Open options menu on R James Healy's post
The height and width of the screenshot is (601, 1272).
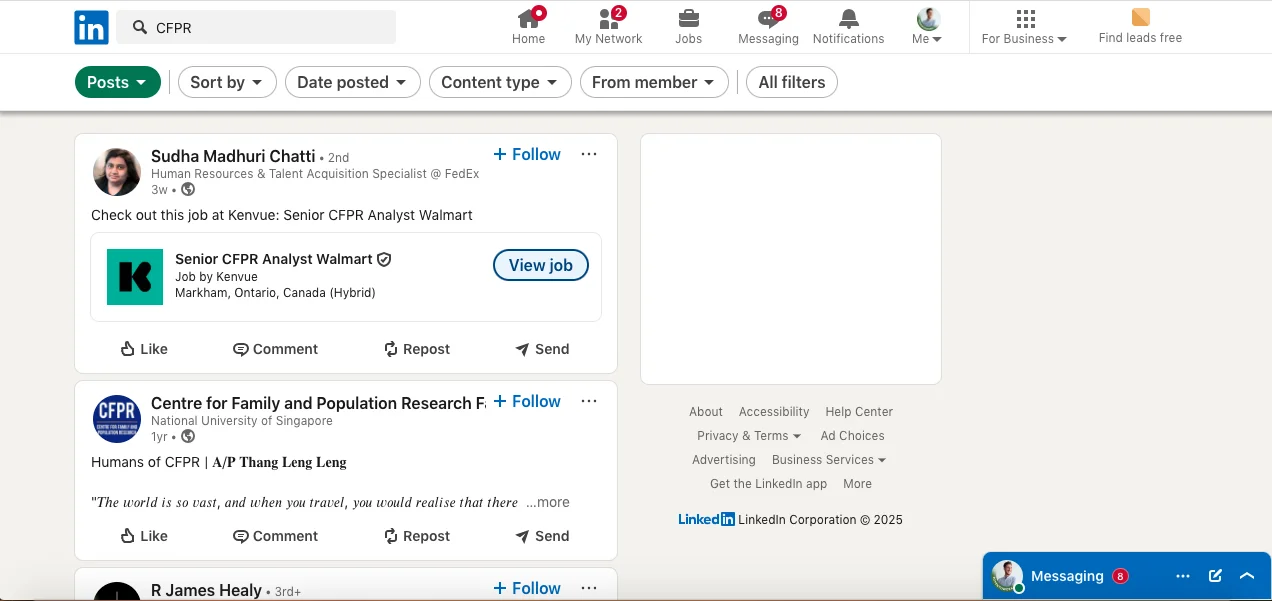coord(589,588)
